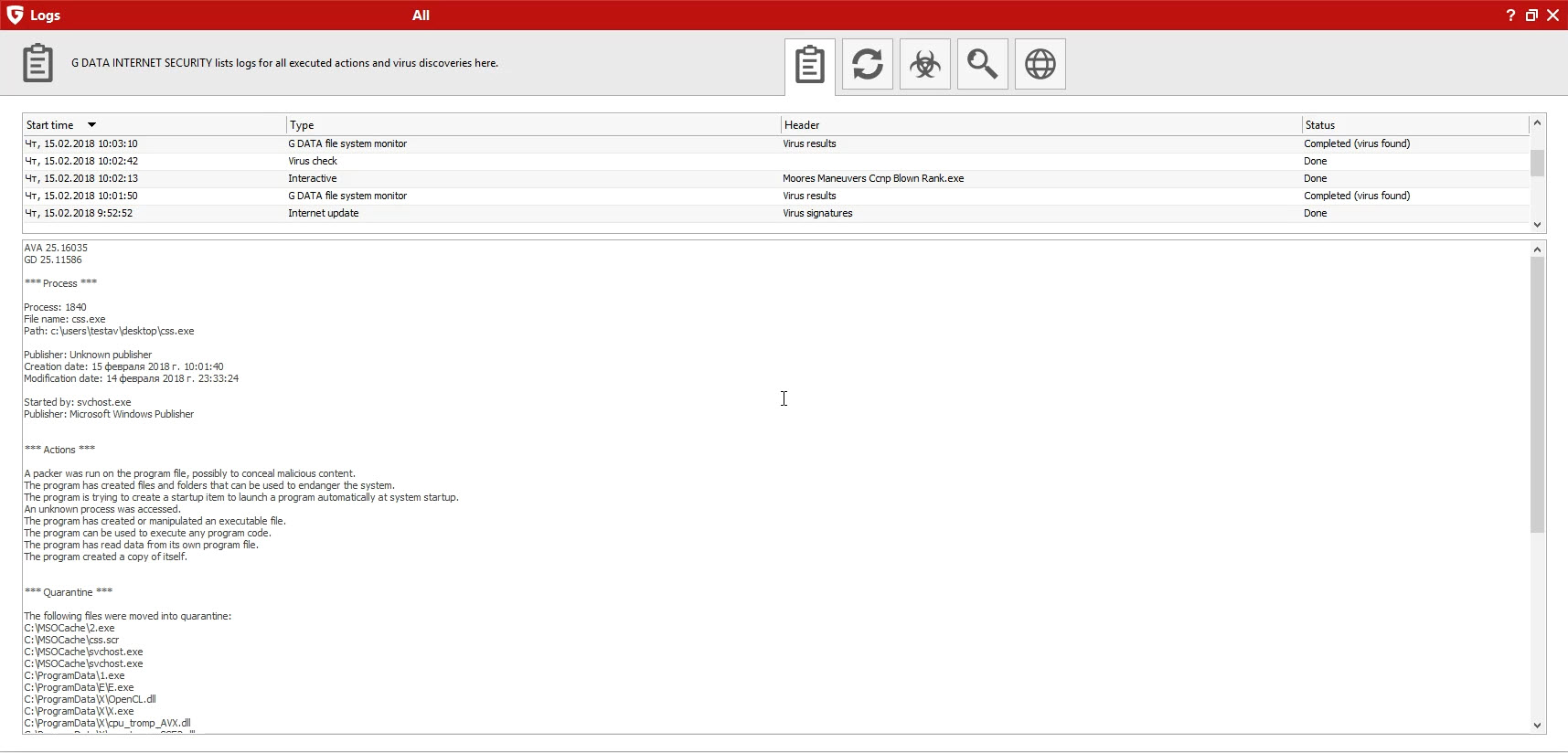1568x753 pixels.
Task: Click the 15.02.2018 9:52:52 timestamp cell
Action: tap(79, 213)
